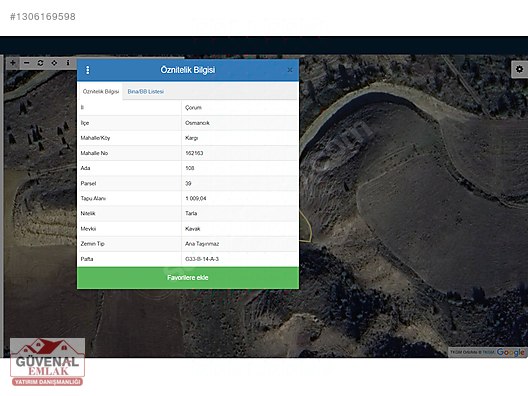Click the info map toolbar icon
528x396 pixels.
point(68,63)
